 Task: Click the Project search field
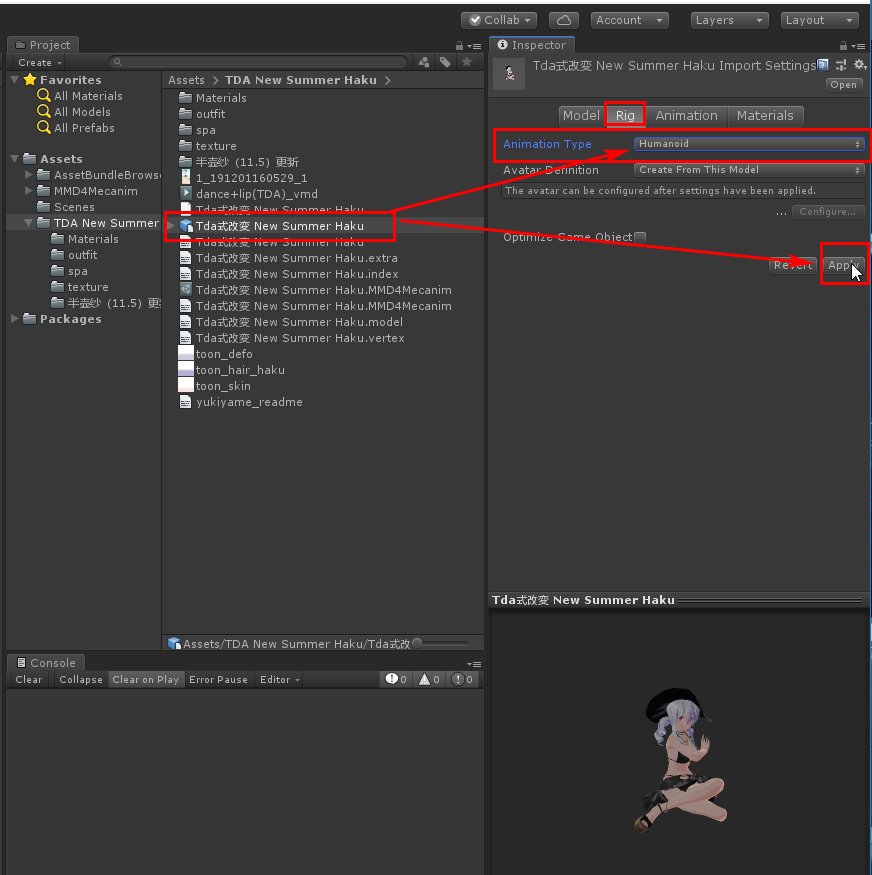click(x=258, y=62)
